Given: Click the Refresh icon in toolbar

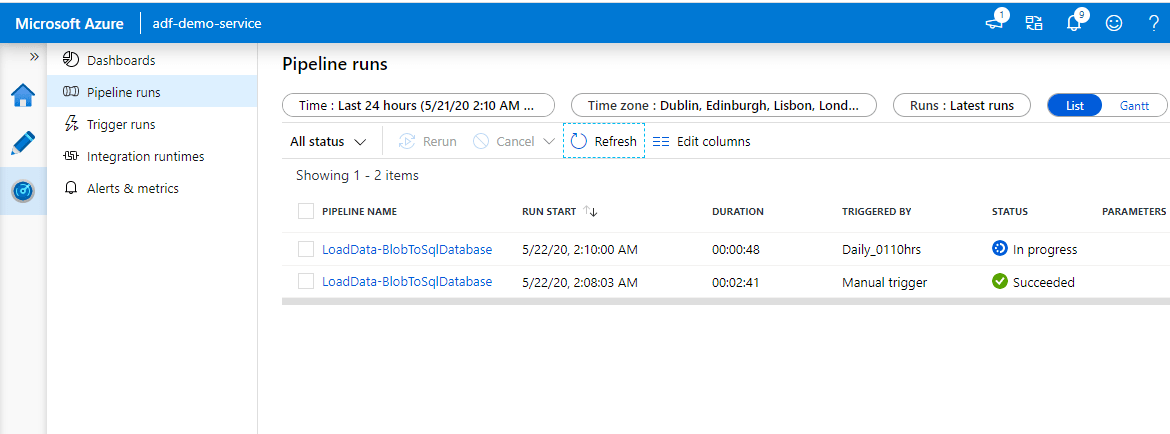Looking at the screenshot, I should tap(579, 141).
